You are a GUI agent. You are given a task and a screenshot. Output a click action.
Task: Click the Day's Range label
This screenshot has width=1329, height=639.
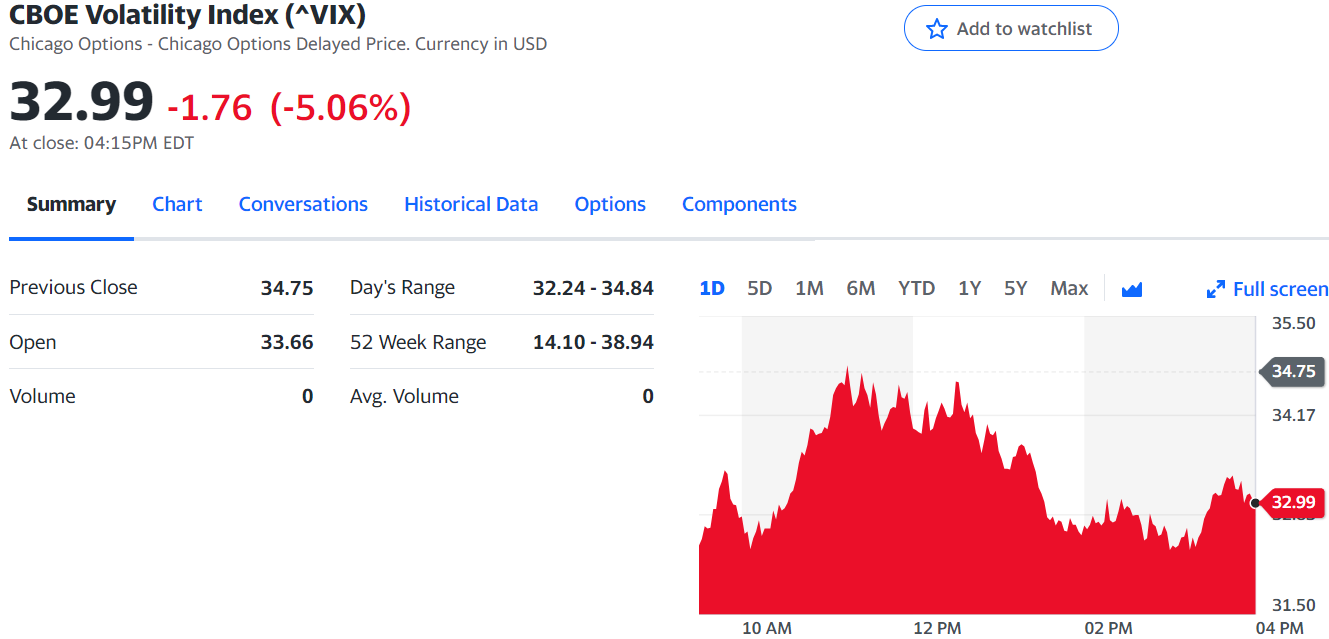tap(402, 288)
